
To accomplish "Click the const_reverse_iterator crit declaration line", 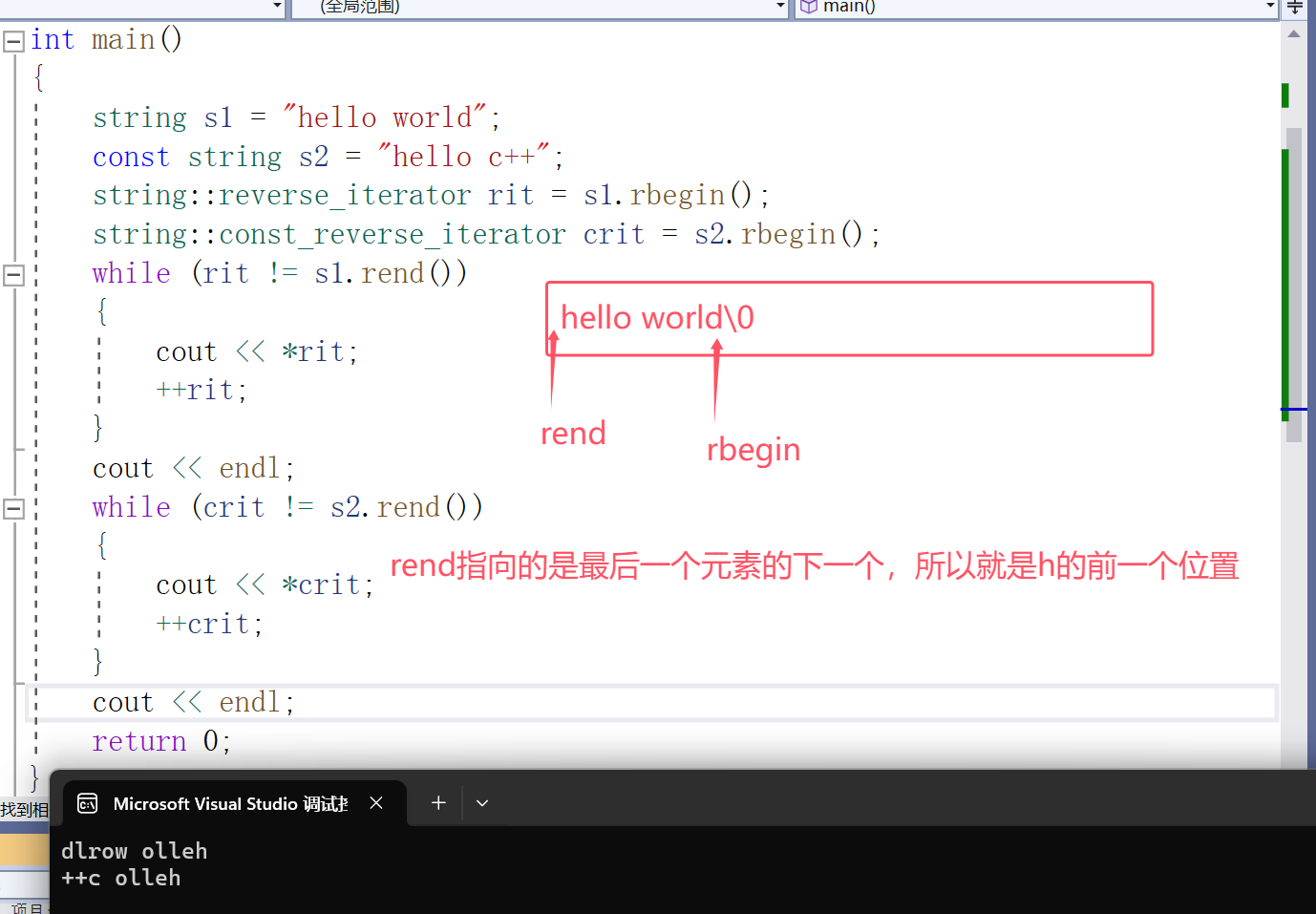I will click(486, 235).
